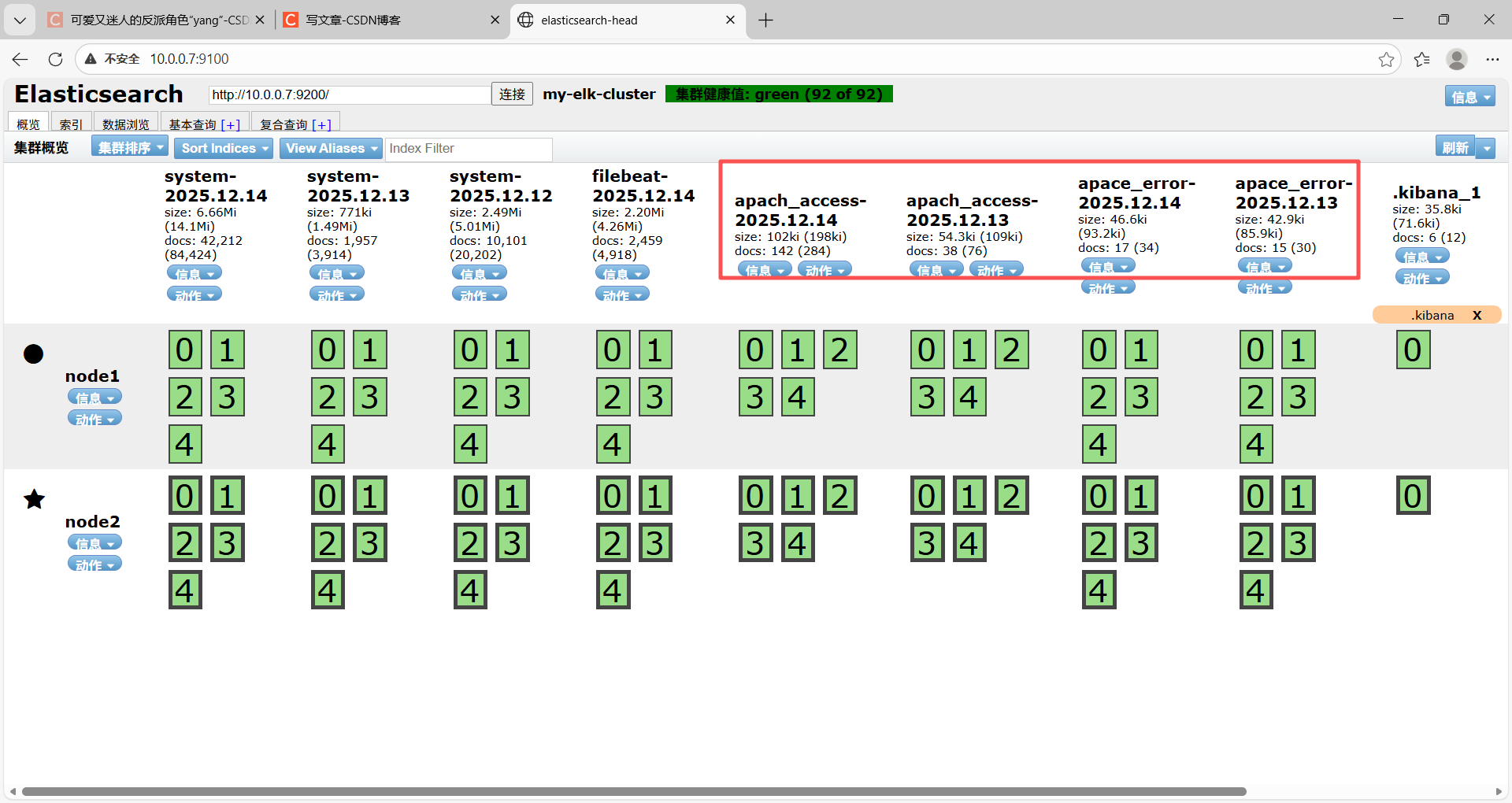The width and height of the screenshot is (1512, 803).
Task: Close the 写文章-CSDN博客 tab
Action: coord(495,20)
